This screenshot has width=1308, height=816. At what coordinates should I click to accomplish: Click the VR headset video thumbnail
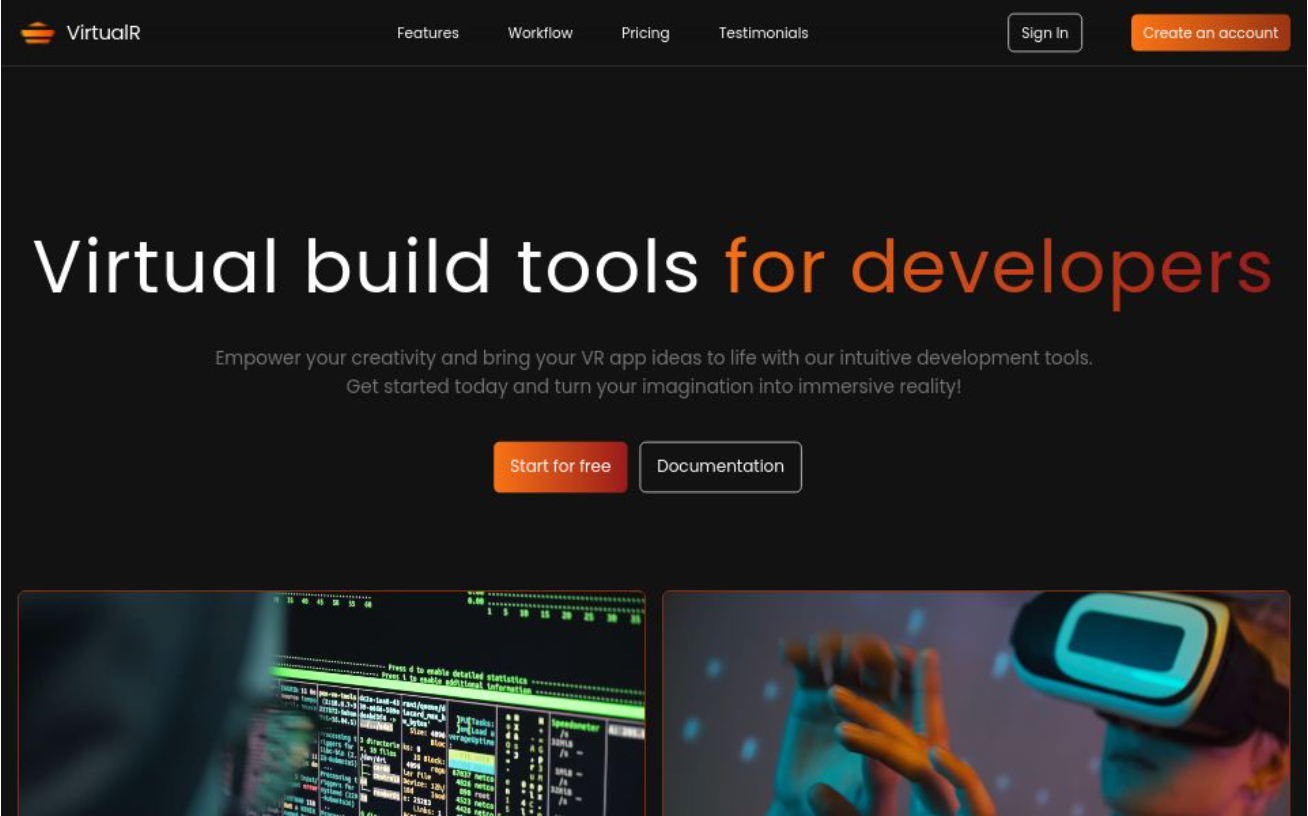coord(976,703)
